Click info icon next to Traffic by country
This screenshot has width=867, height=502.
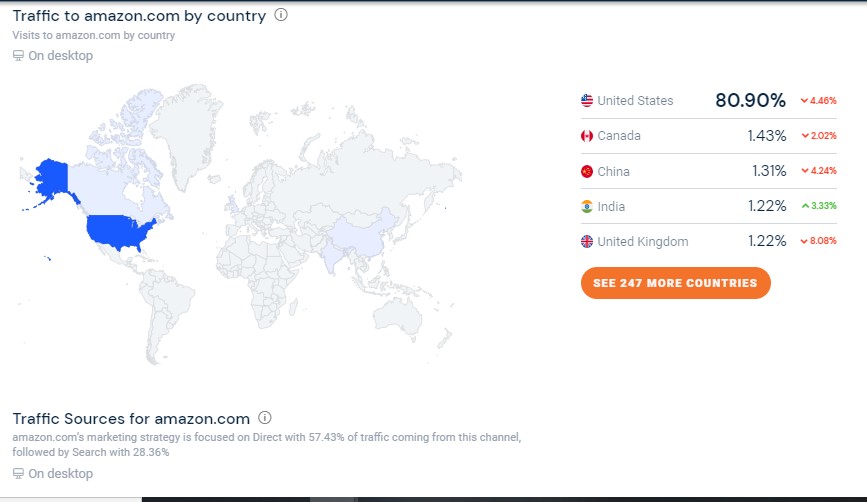pyautogui.click(x=281, y=15)
